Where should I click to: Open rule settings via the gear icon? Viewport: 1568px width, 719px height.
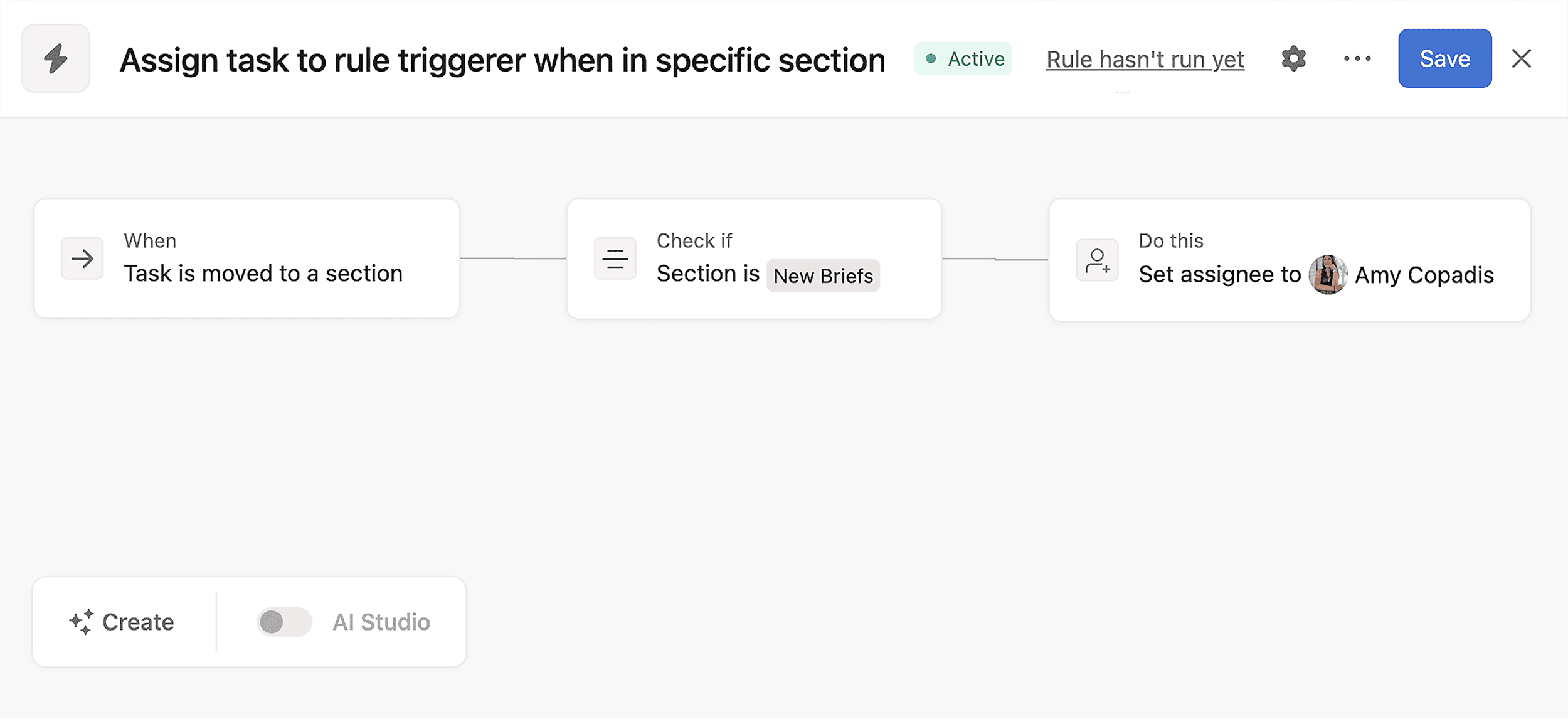point(1293,58)
